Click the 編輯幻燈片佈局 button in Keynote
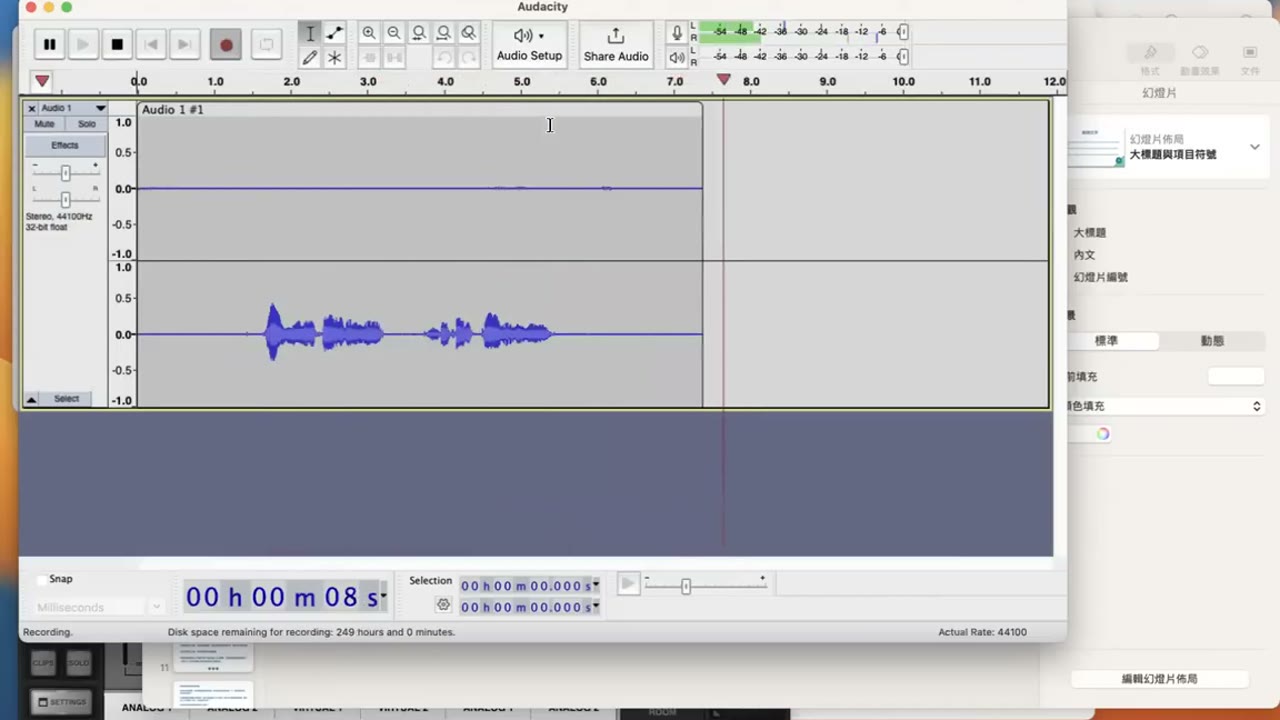Screen dimensions: 1280x720 click(x=1159, y=679)
